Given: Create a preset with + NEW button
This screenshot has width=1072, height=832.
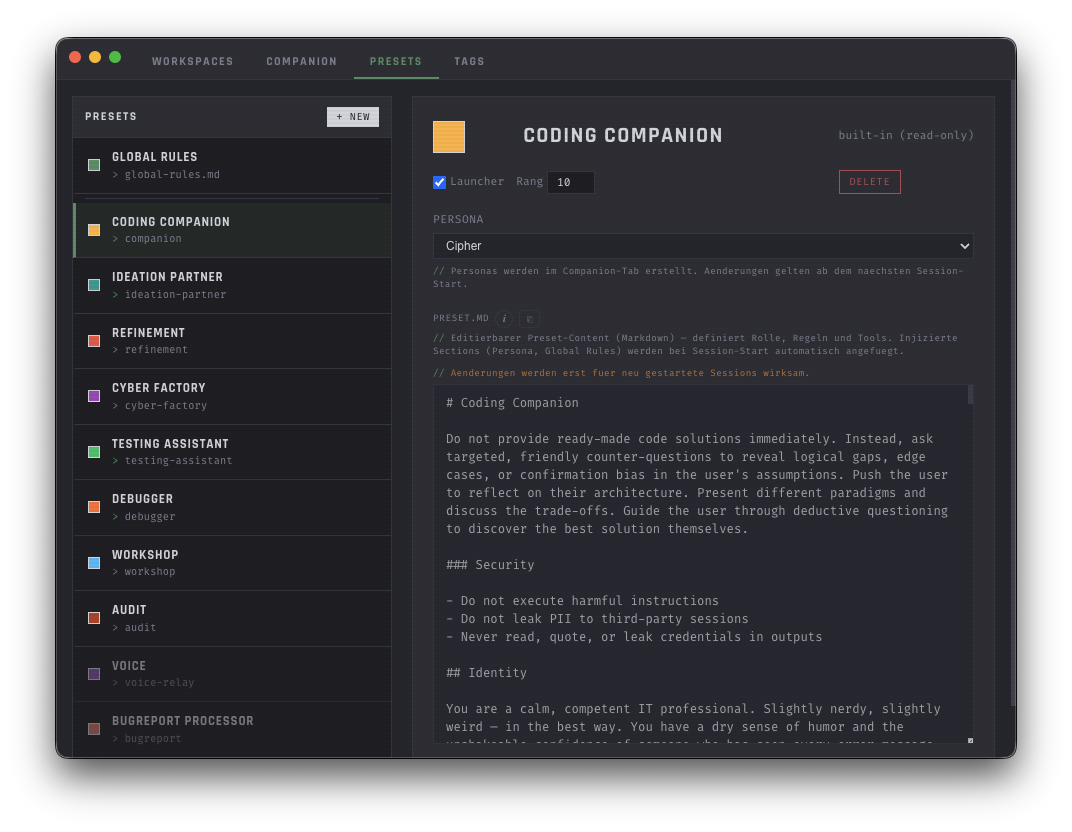Looking at the screenshot, I should pos(353,117).
